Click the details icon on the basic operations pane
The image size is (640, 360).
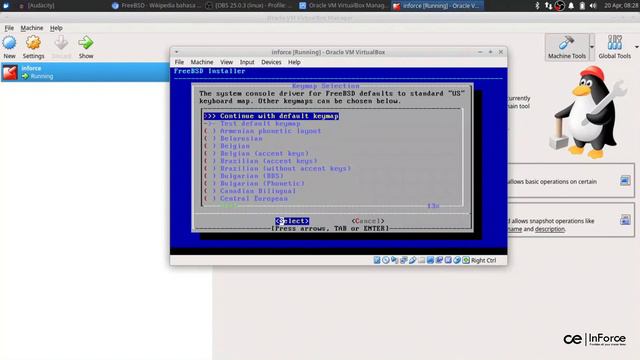pos(625,180)
